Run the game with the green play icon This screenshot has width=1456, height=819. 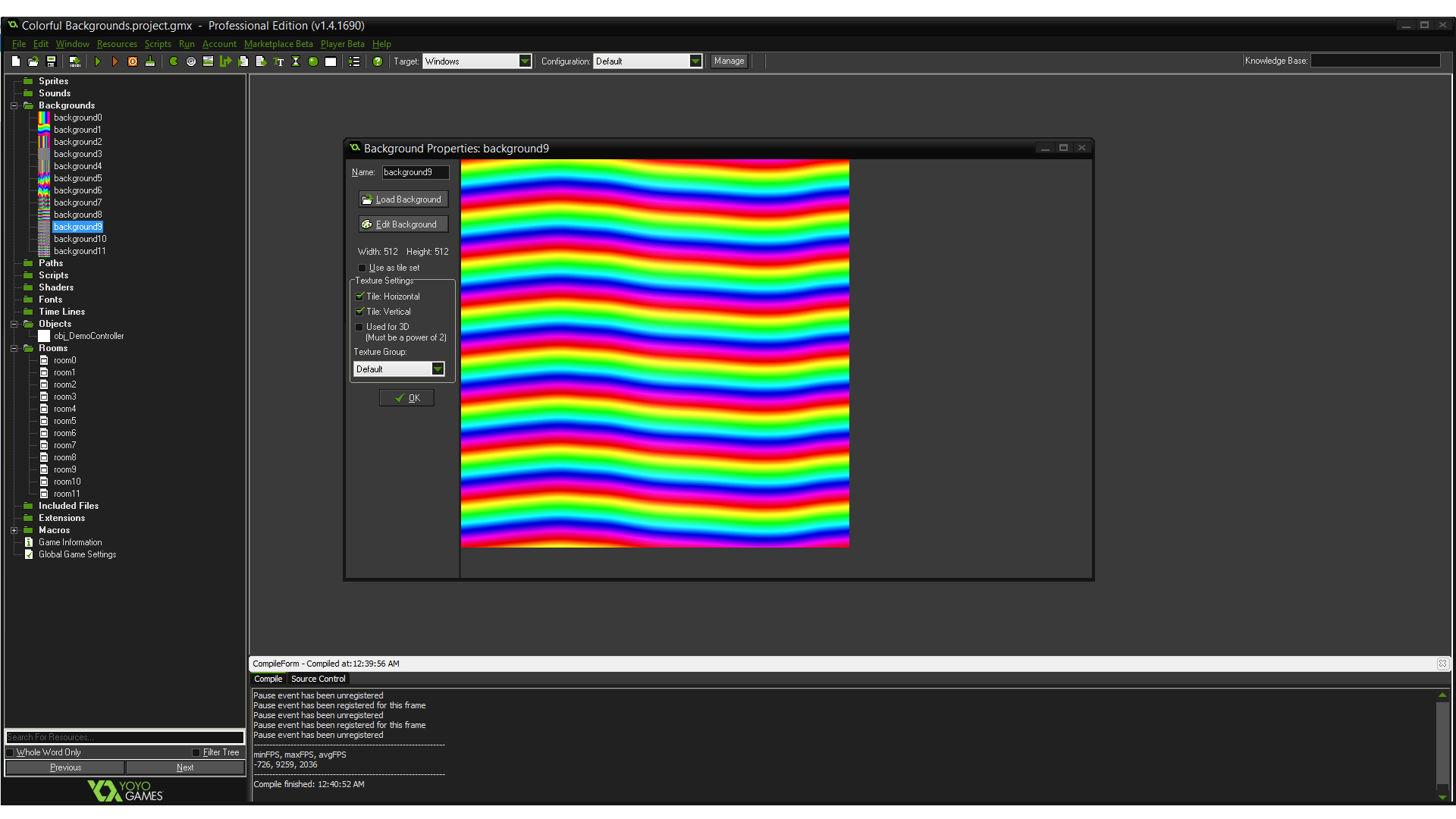(x=99, y=61)
